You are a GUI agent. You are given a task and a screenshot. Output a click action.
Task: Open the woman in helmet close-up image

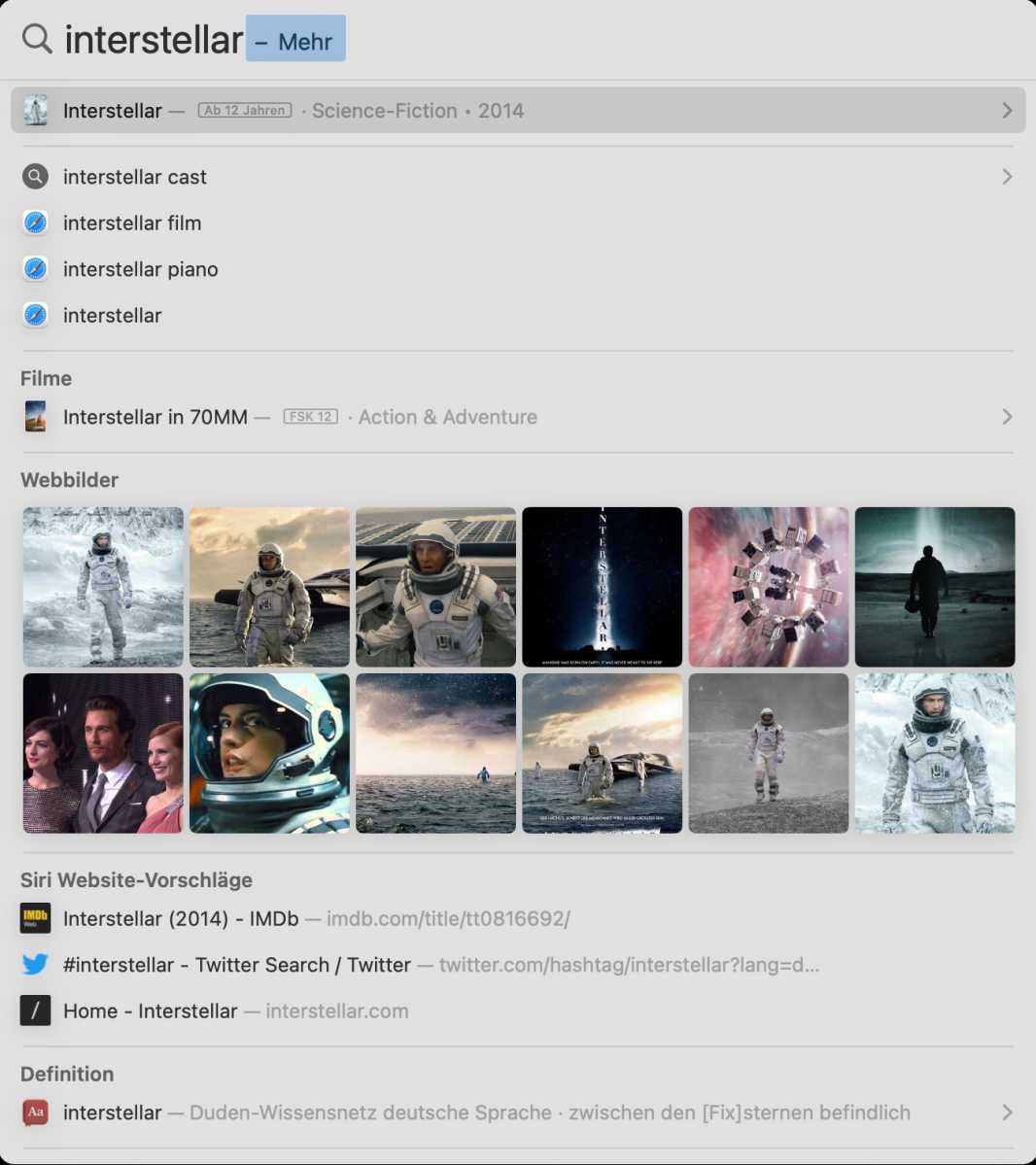[x=270, y=753]
